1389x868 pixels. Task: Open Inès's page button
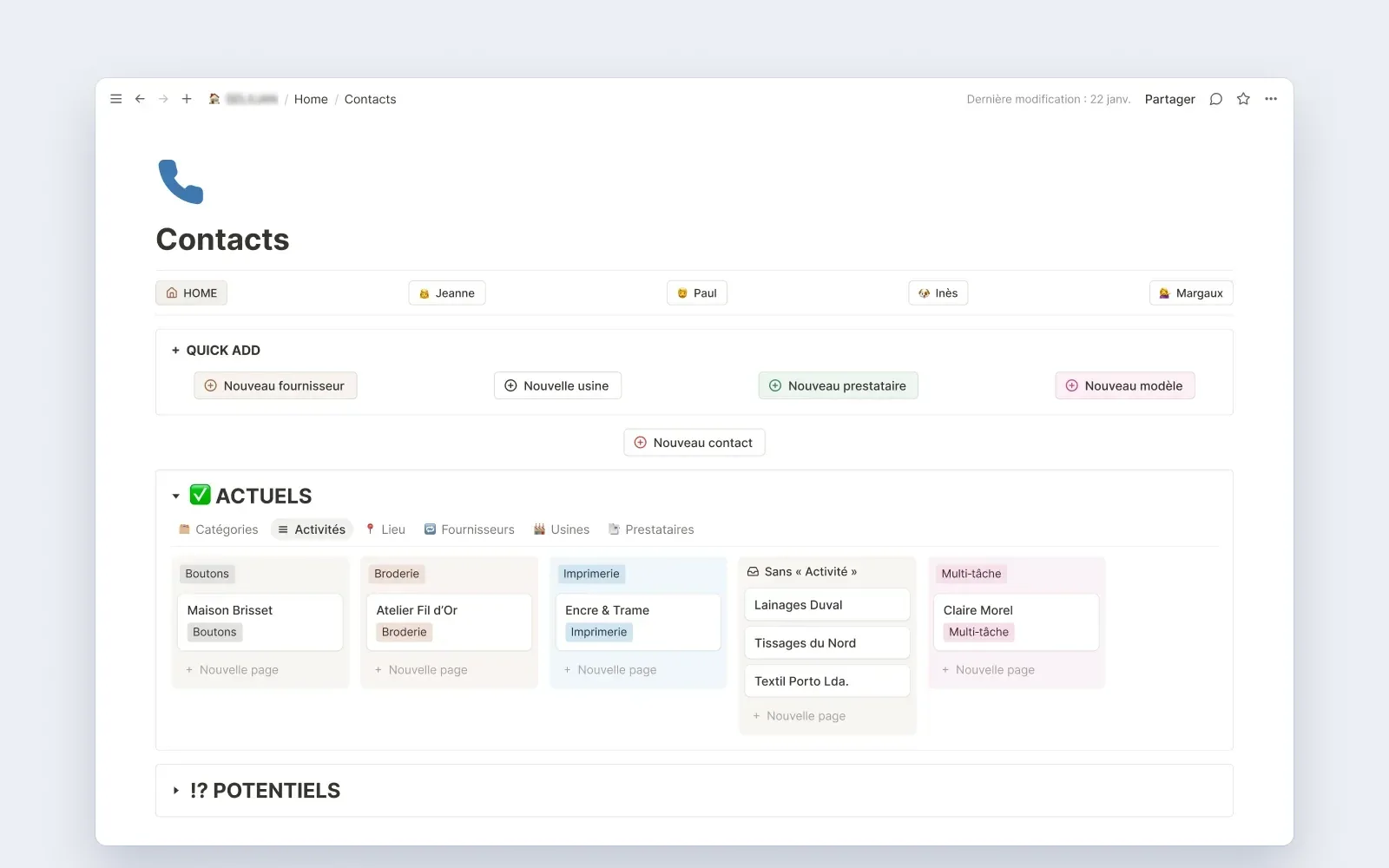(938, 293)
